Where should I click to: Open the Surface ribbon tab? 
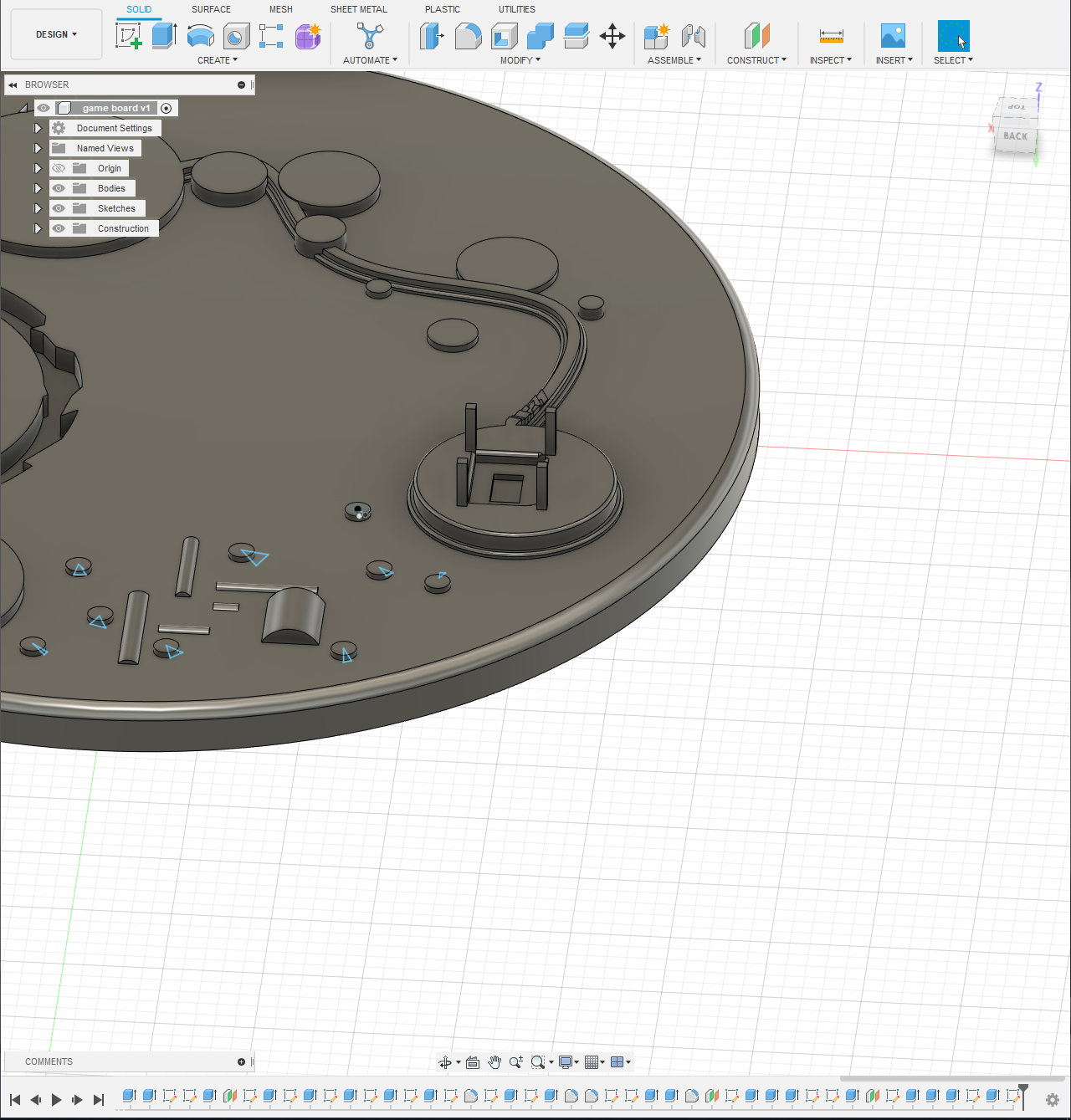(210, 9)
